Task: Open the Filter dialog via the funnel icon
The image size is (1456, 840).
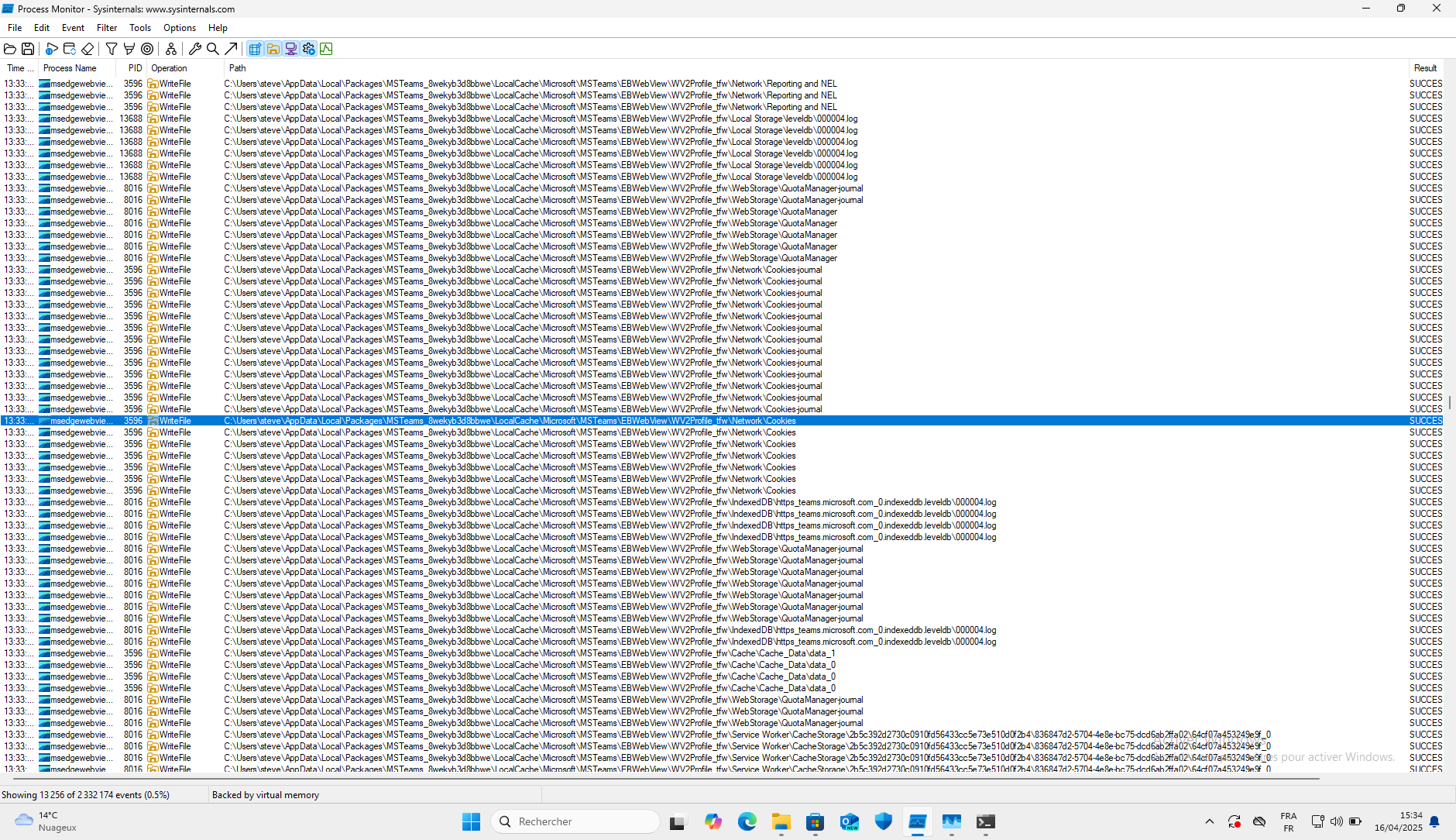Action: click(x=112, y=49)
